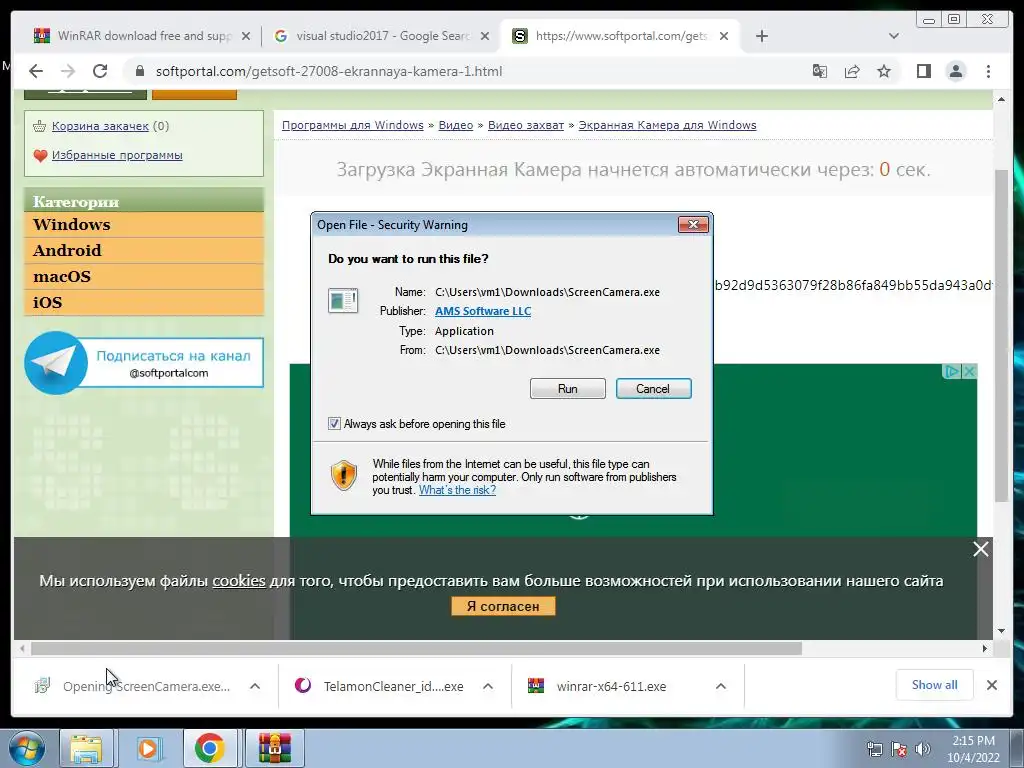Click the Я согласен cookie button
Screen dimensions: 1024x768
tap(503, 606)
